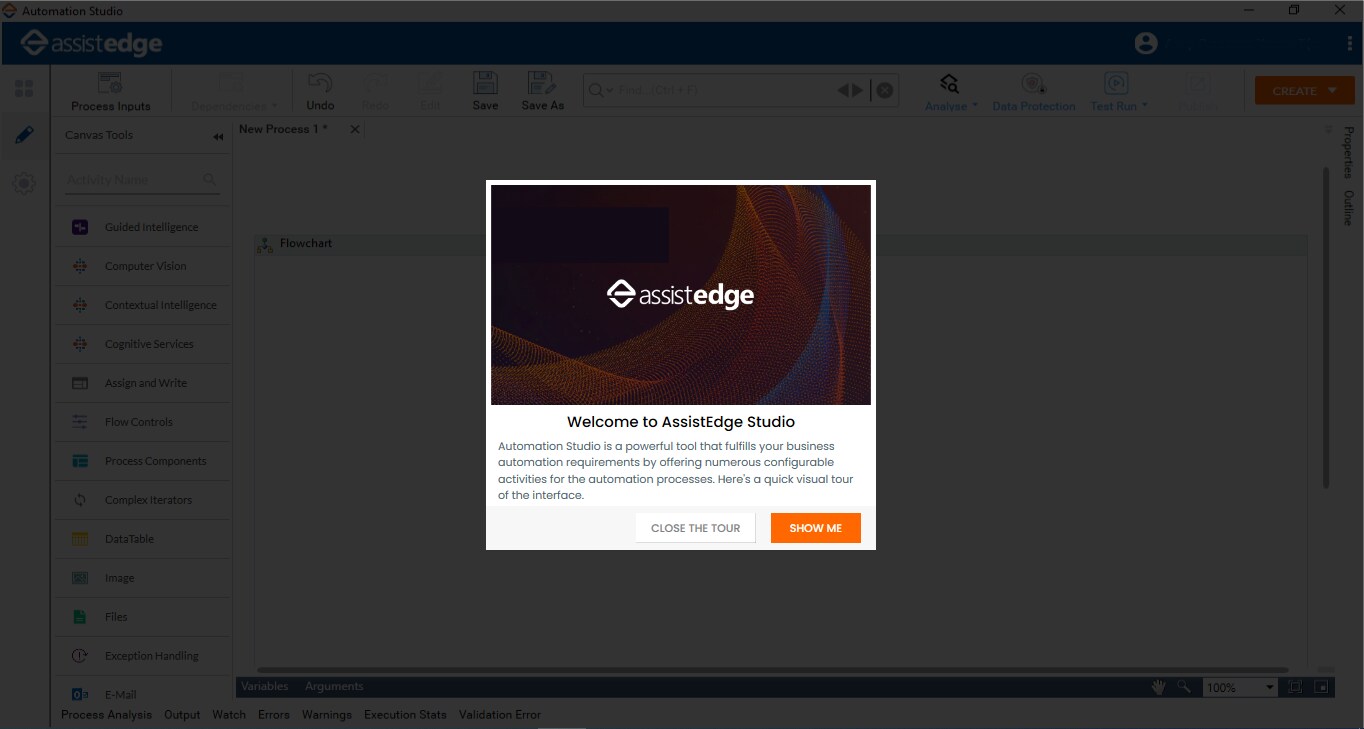Open the 100% zoom dropdown

click(x=1240, y=687)
